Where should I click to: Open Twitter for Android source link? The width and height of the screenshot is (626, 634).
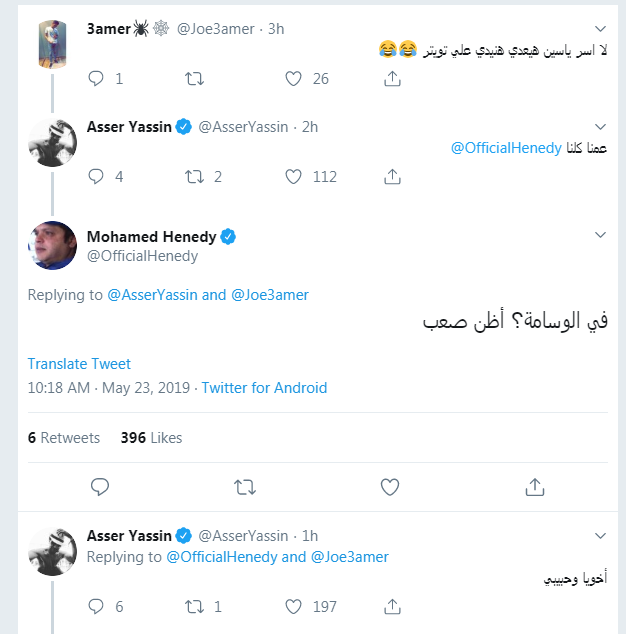tap(264, 388)
